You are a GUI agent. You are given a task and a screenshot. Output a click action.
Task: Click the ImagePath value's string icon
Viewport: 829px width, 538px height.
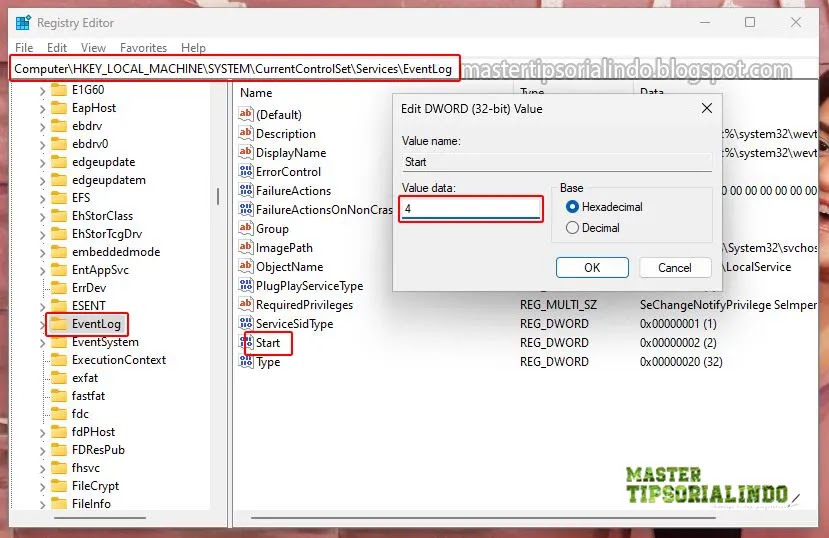click(245, 247)
